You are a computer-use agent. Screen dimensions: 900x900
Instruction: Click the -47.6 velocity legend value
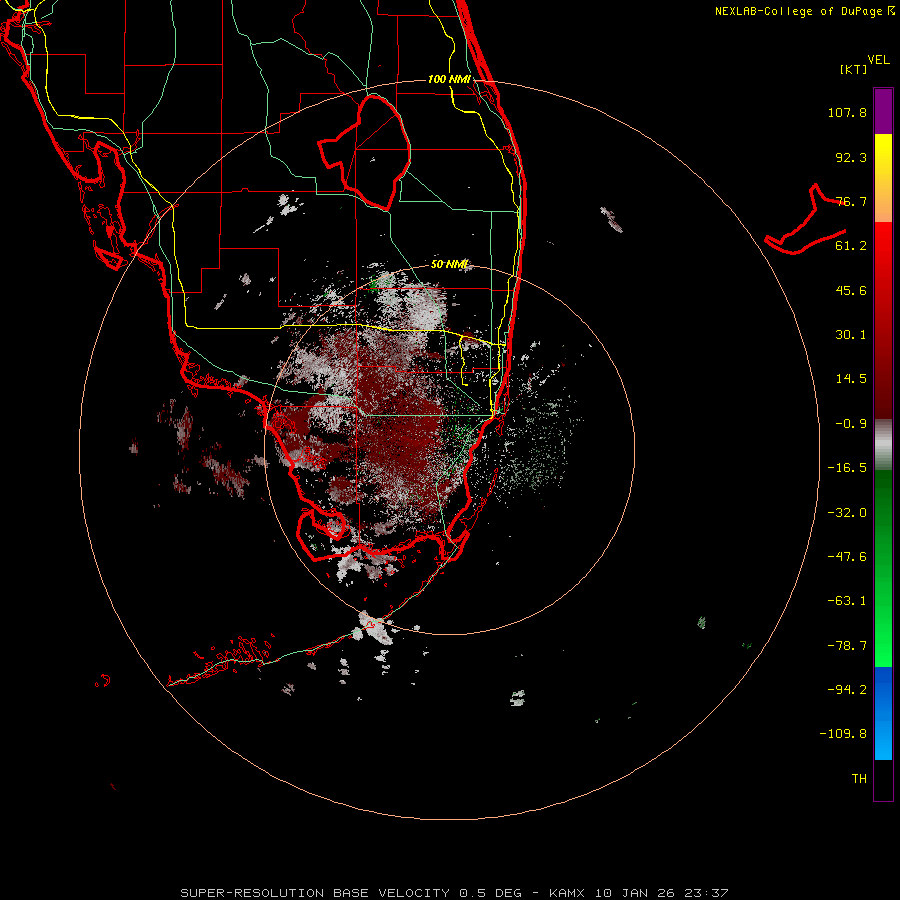coord(847,557)
